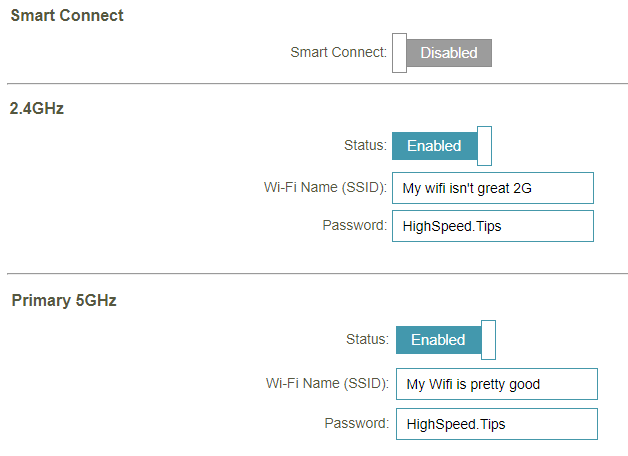This screenshot has width=628, height=456.
Task: Click the 'Password:' label under 2.4GHz
Action: pyautogui.click(x=354, y=225)
